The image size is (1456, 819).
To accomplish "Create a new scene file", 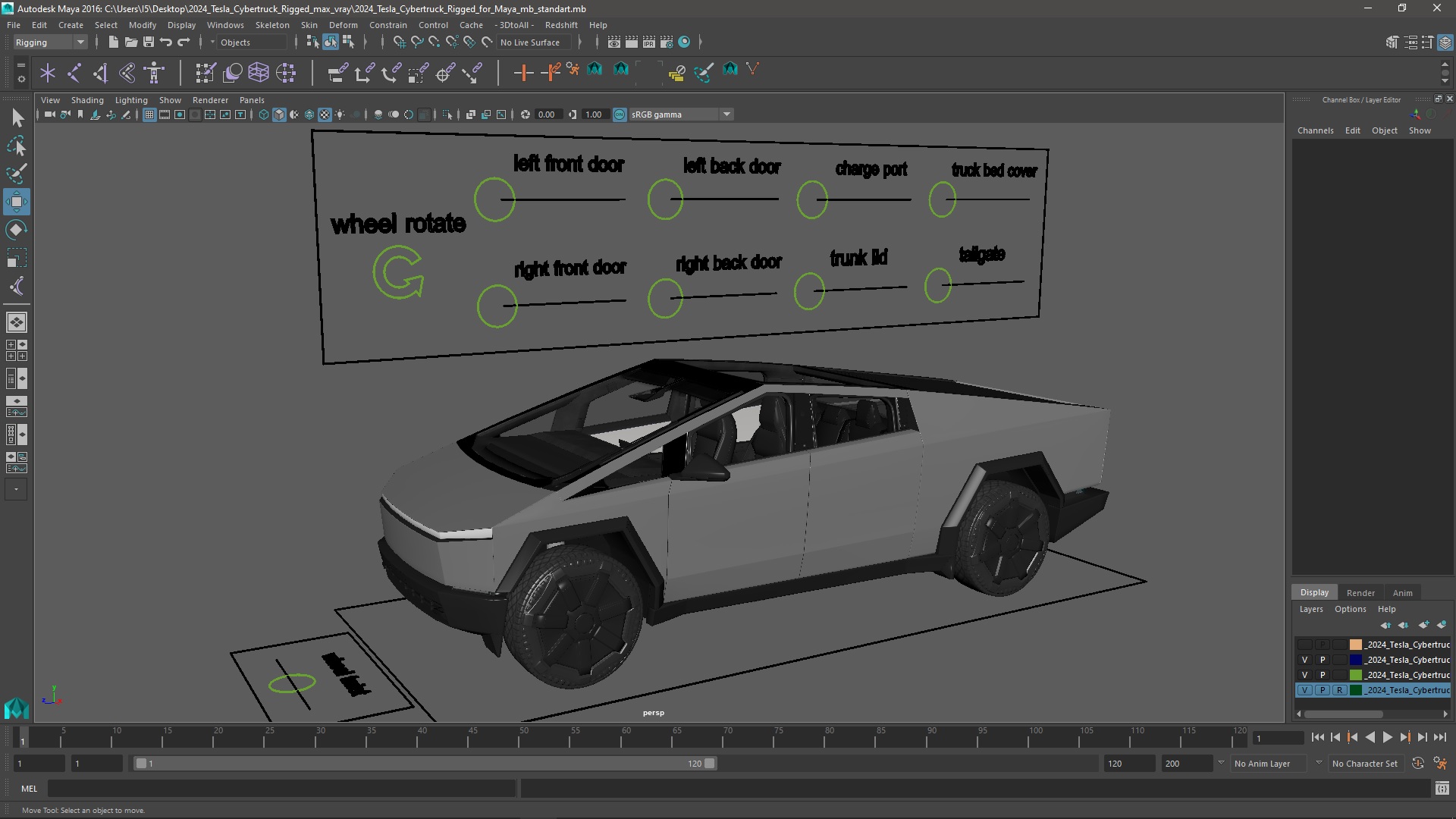I will pos(113,42).
